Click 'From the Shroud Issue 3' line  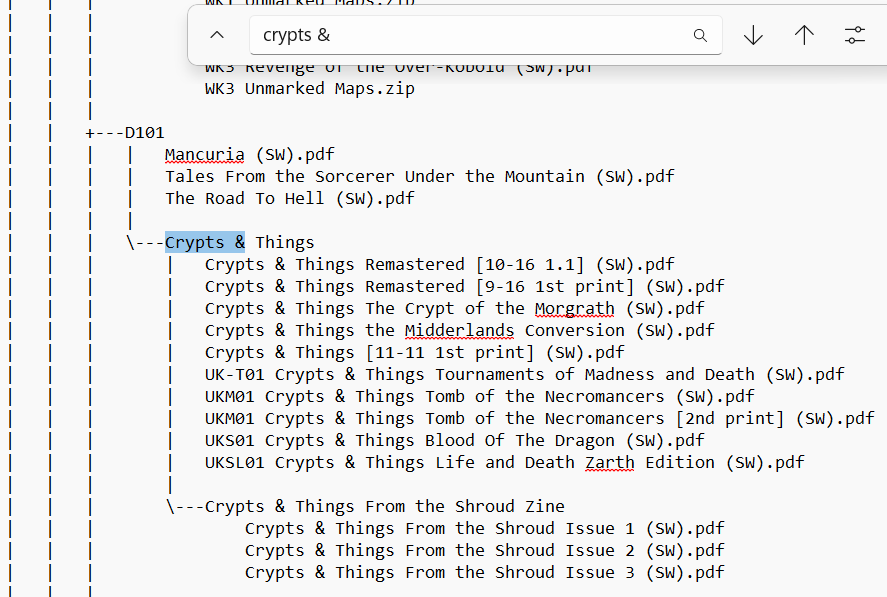484,573
